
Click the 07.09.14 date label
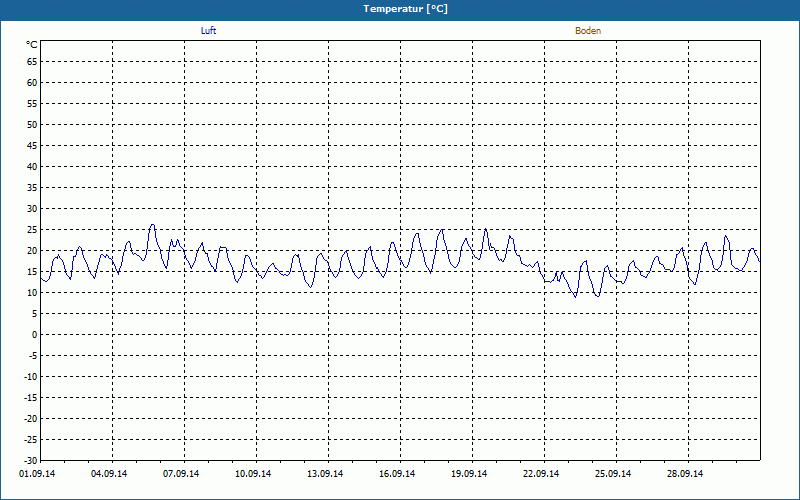[x=181, y=474]
